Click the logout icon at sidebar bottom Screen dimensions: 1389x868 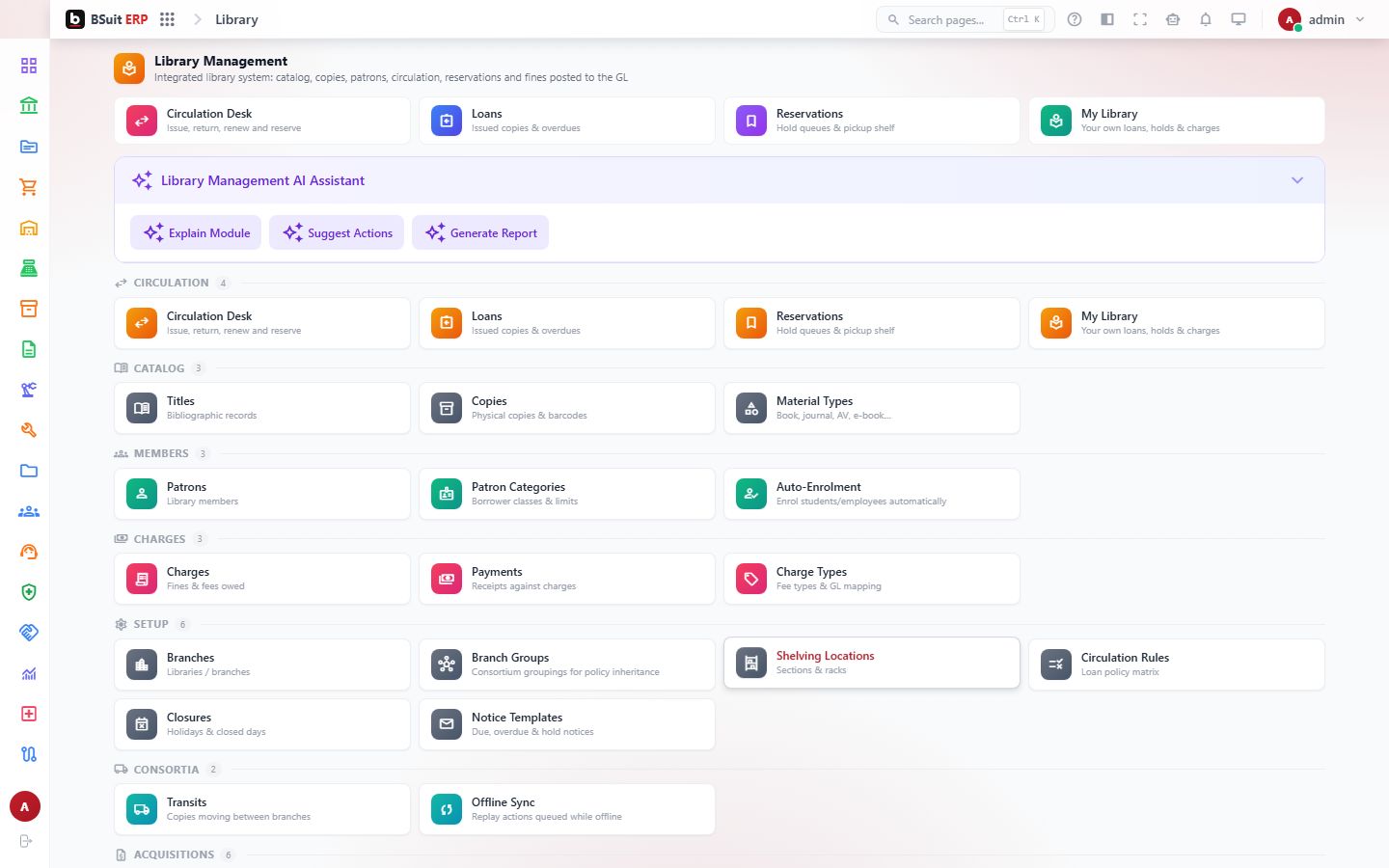26,841
